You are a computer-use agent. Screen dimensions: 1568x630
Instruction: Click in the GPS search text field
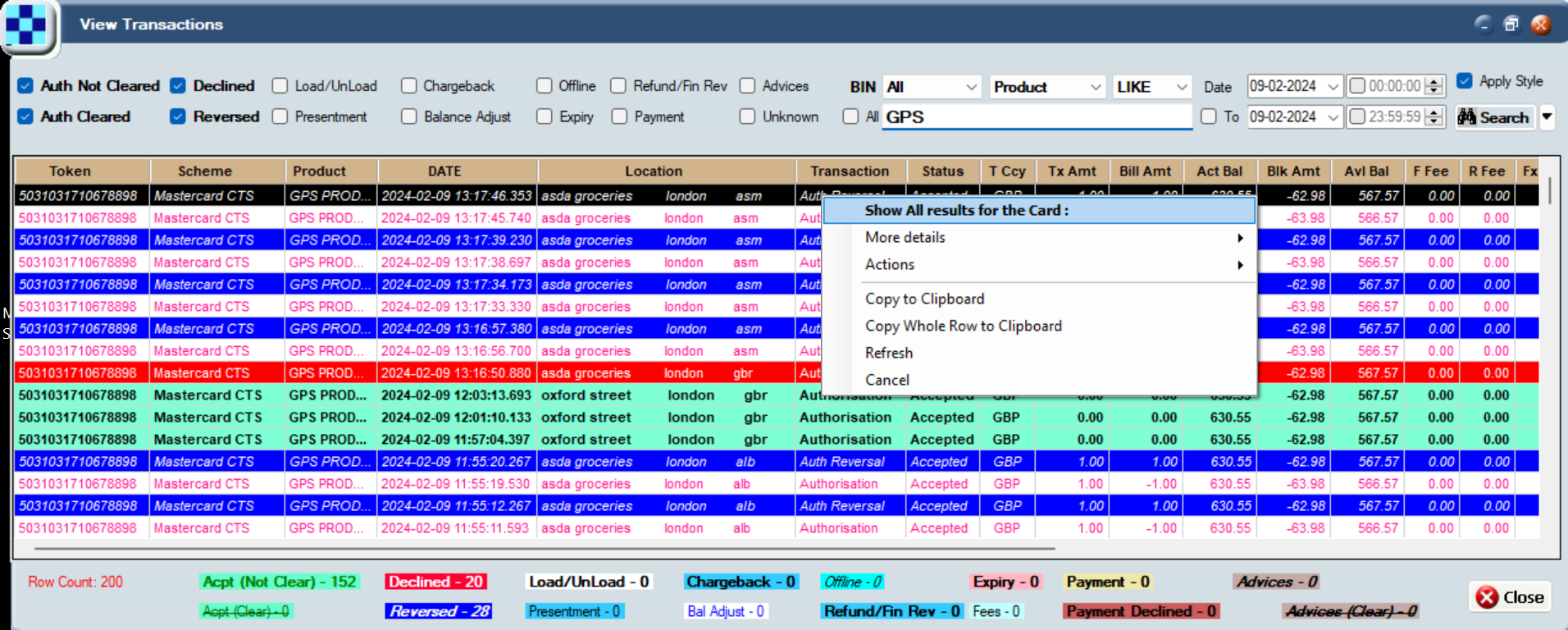1037,117
